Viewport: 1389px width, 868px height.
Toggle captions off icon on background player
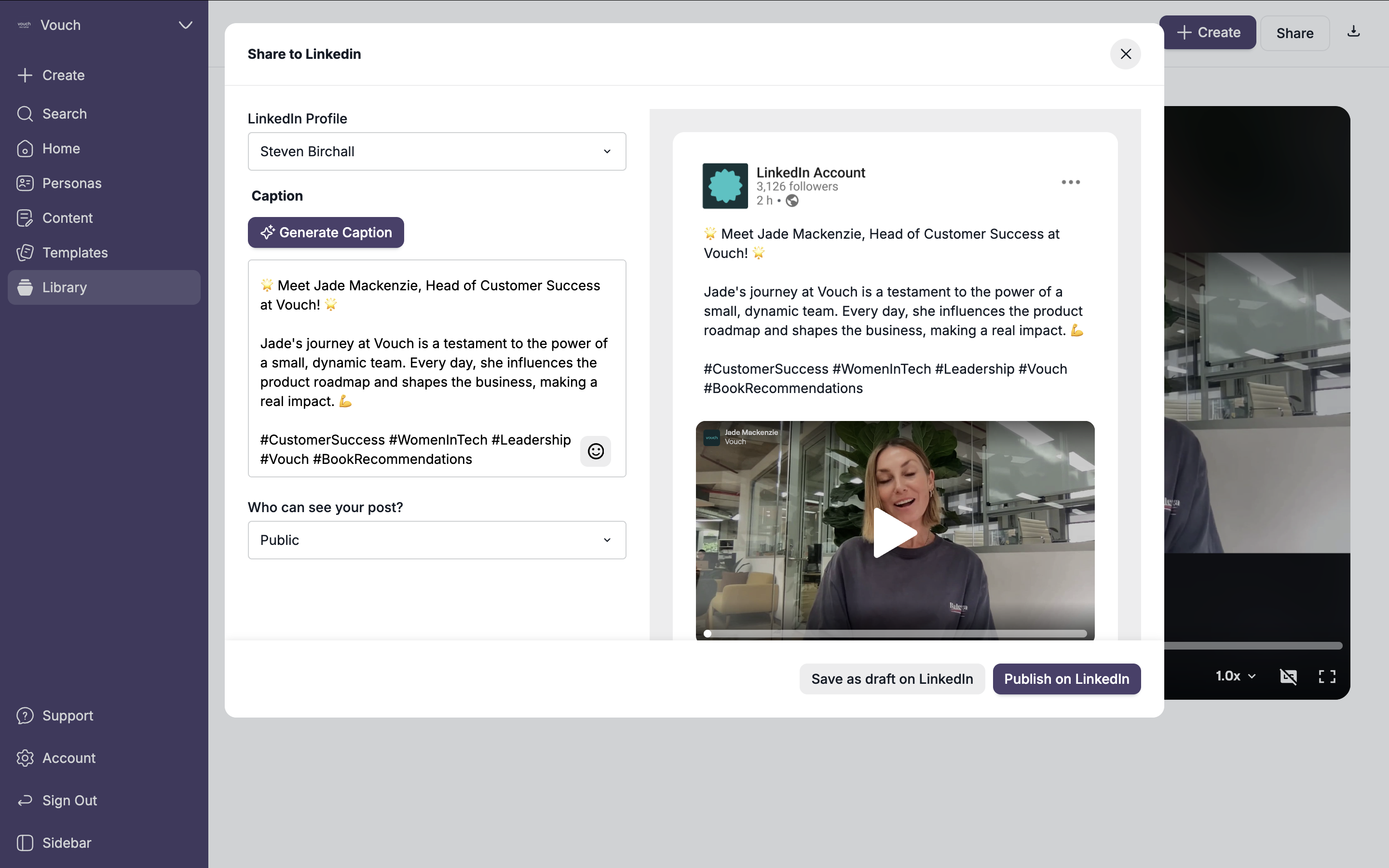click(x=1289, y=677)
